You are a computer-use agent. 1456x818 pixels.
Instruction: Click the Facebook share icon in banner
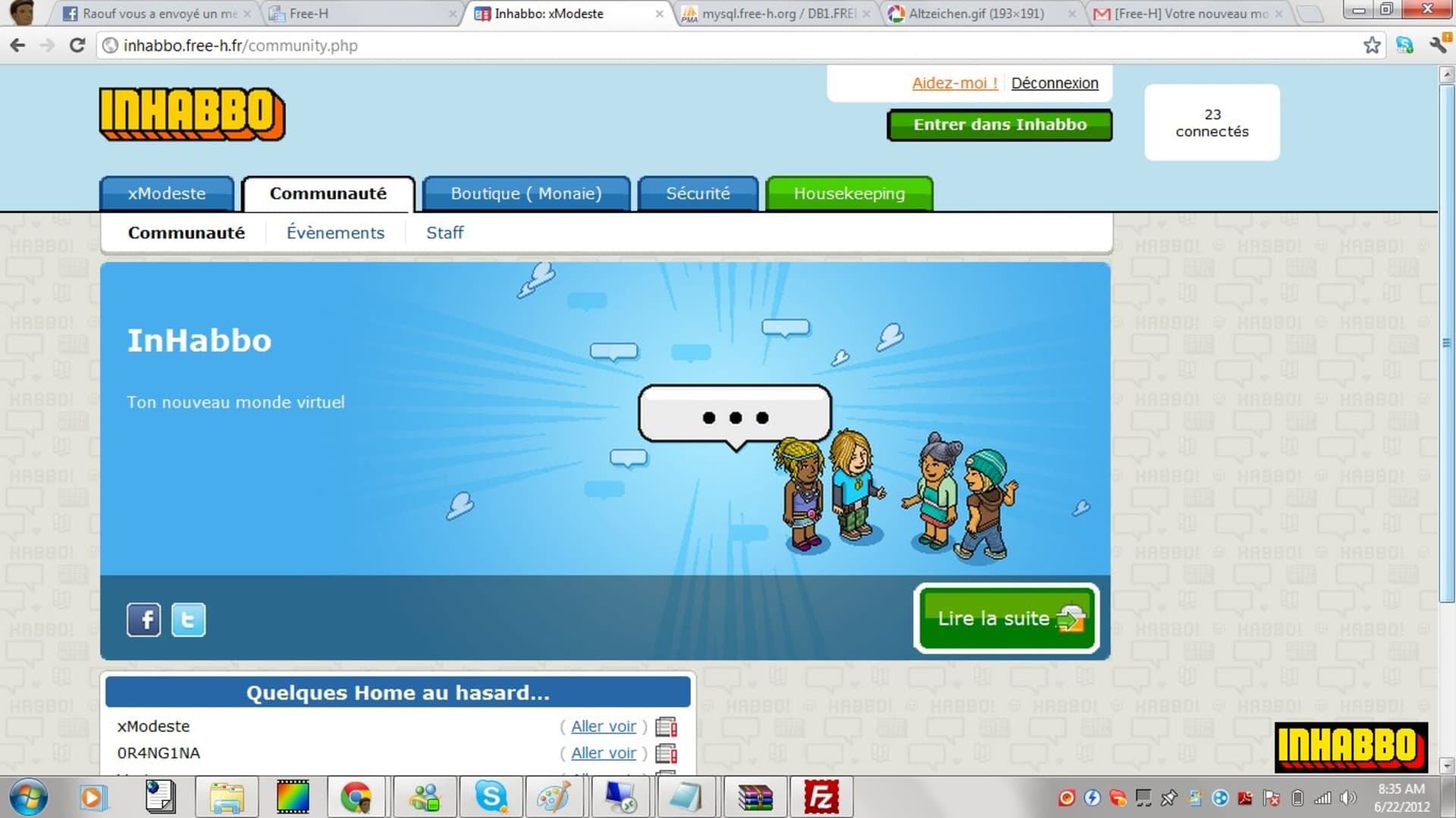pyautogui.click(x=143, y=620)
